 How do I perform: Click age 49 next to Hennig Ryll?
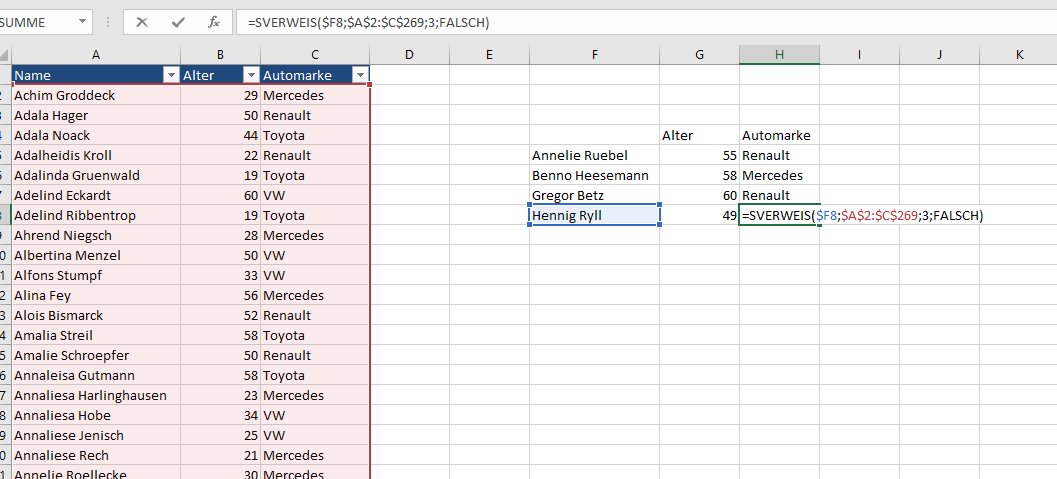coord(699,215)
